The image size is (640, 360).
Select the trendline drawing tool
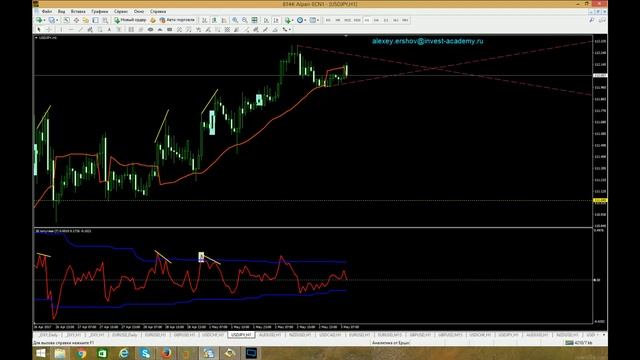pyautogui.click(x=80, y=29)
